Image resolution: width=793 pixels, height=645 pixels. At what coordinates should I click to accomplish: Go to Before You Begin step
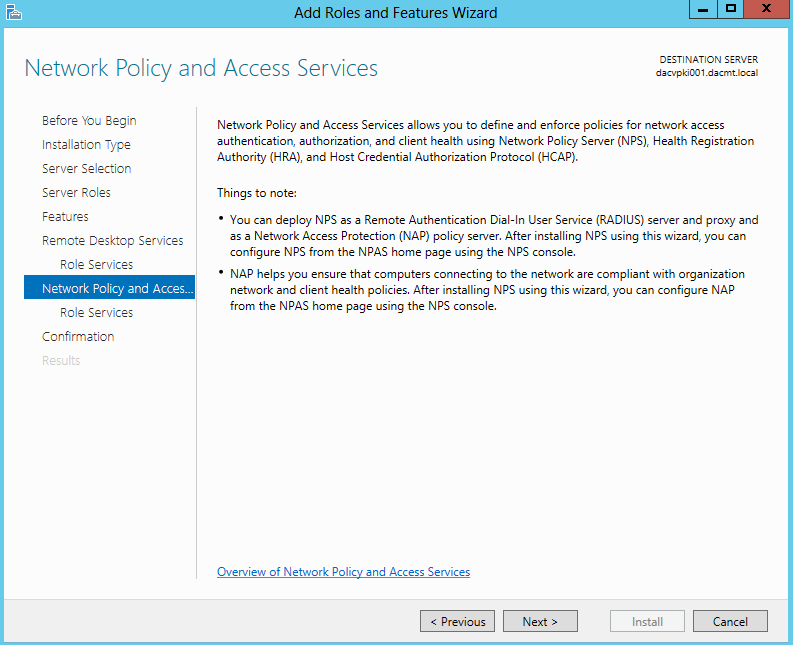(x=89, y=120)
